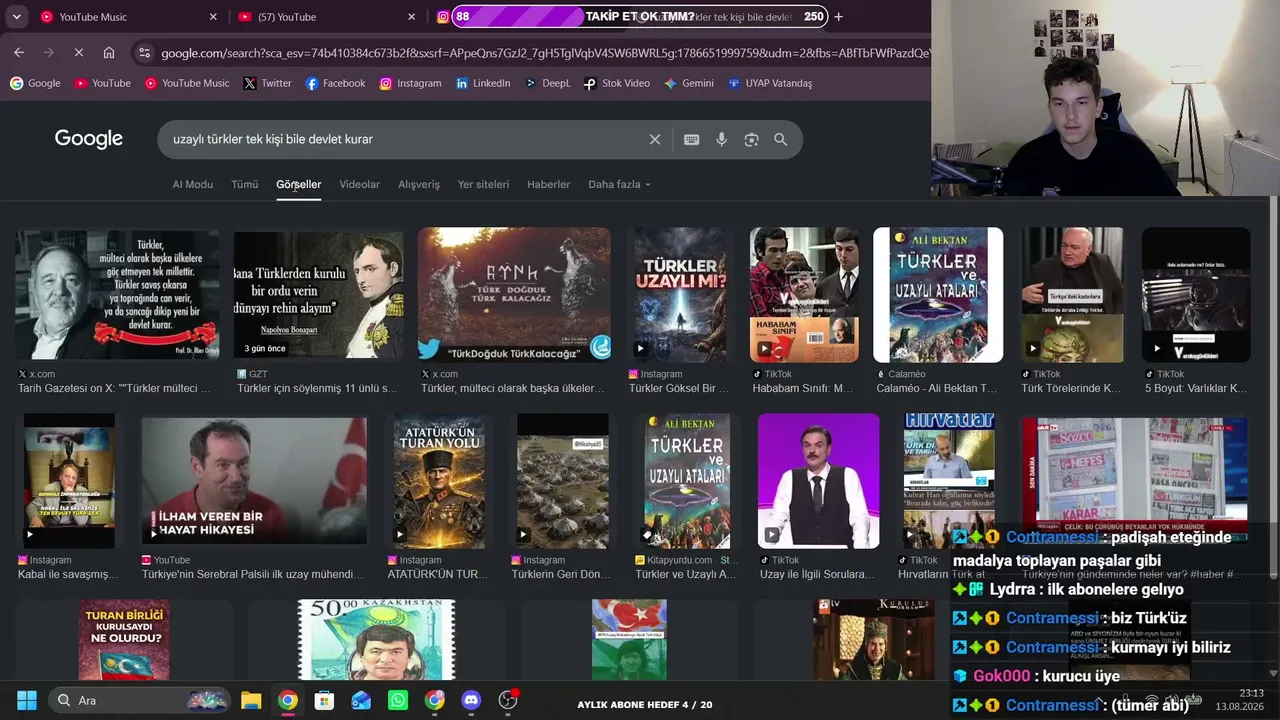The image size is (1280, 720).
Task: Expand the Daha fazla dropdown
Action: tap(619, 185)
